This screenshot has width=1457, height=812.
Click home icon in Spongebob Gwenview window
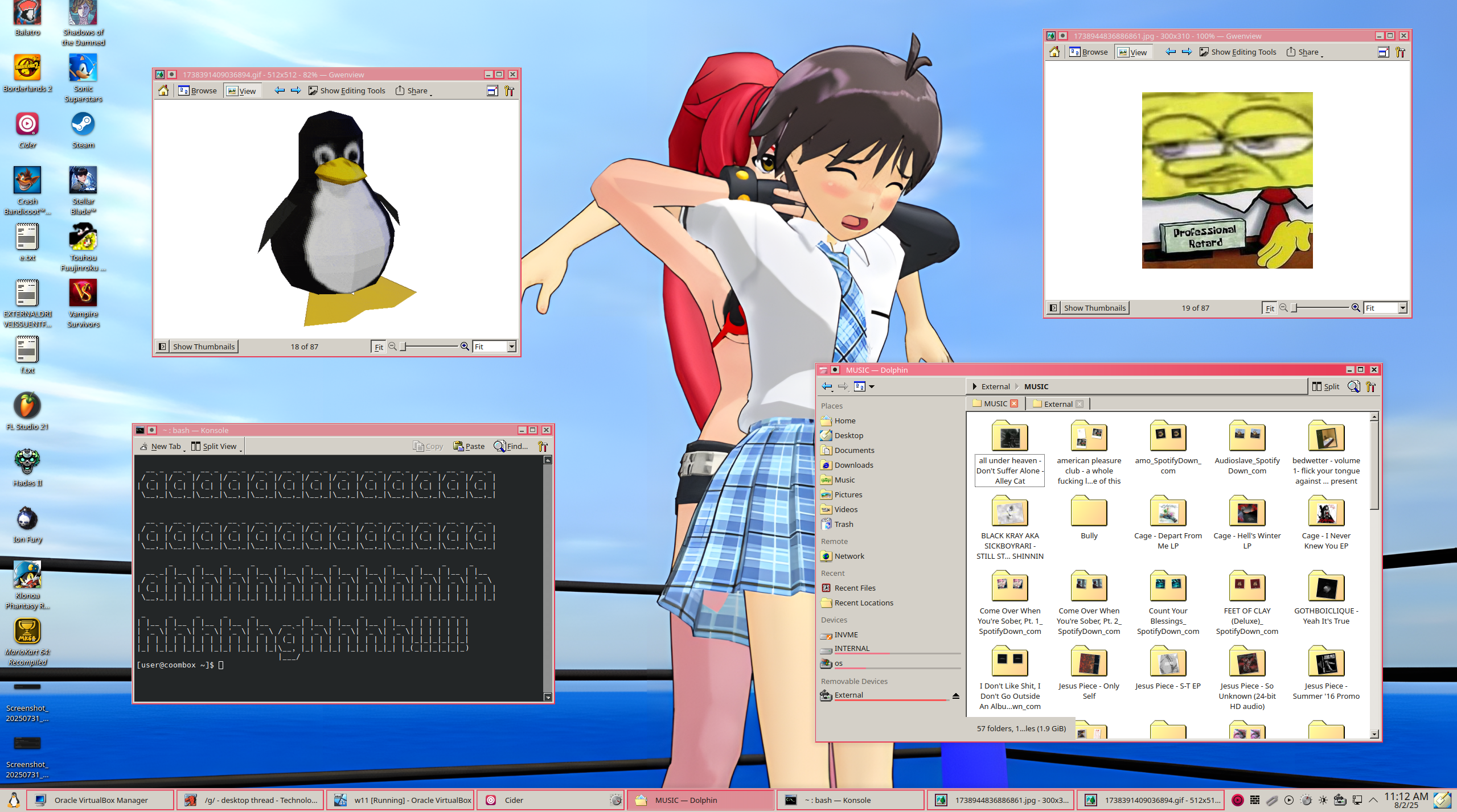[x=1054, y=52]
